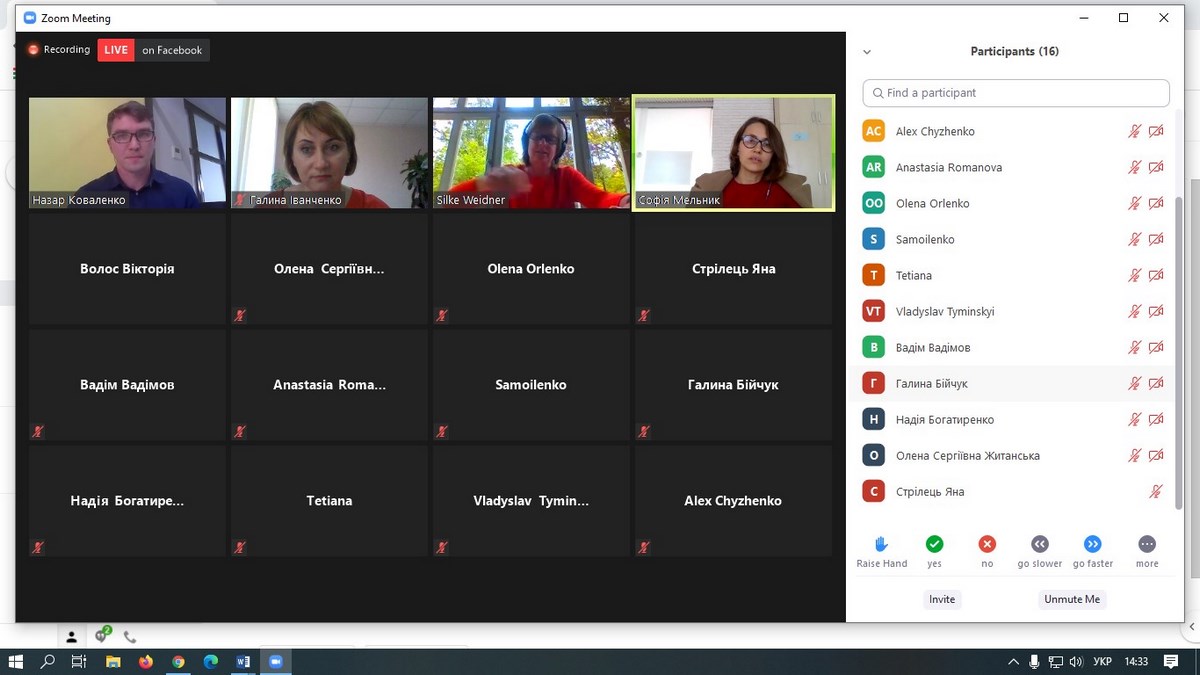The height and width of the screenshot is (675, 1200).
Task: Click the green yes reaction icon
Action: [934, 544]
